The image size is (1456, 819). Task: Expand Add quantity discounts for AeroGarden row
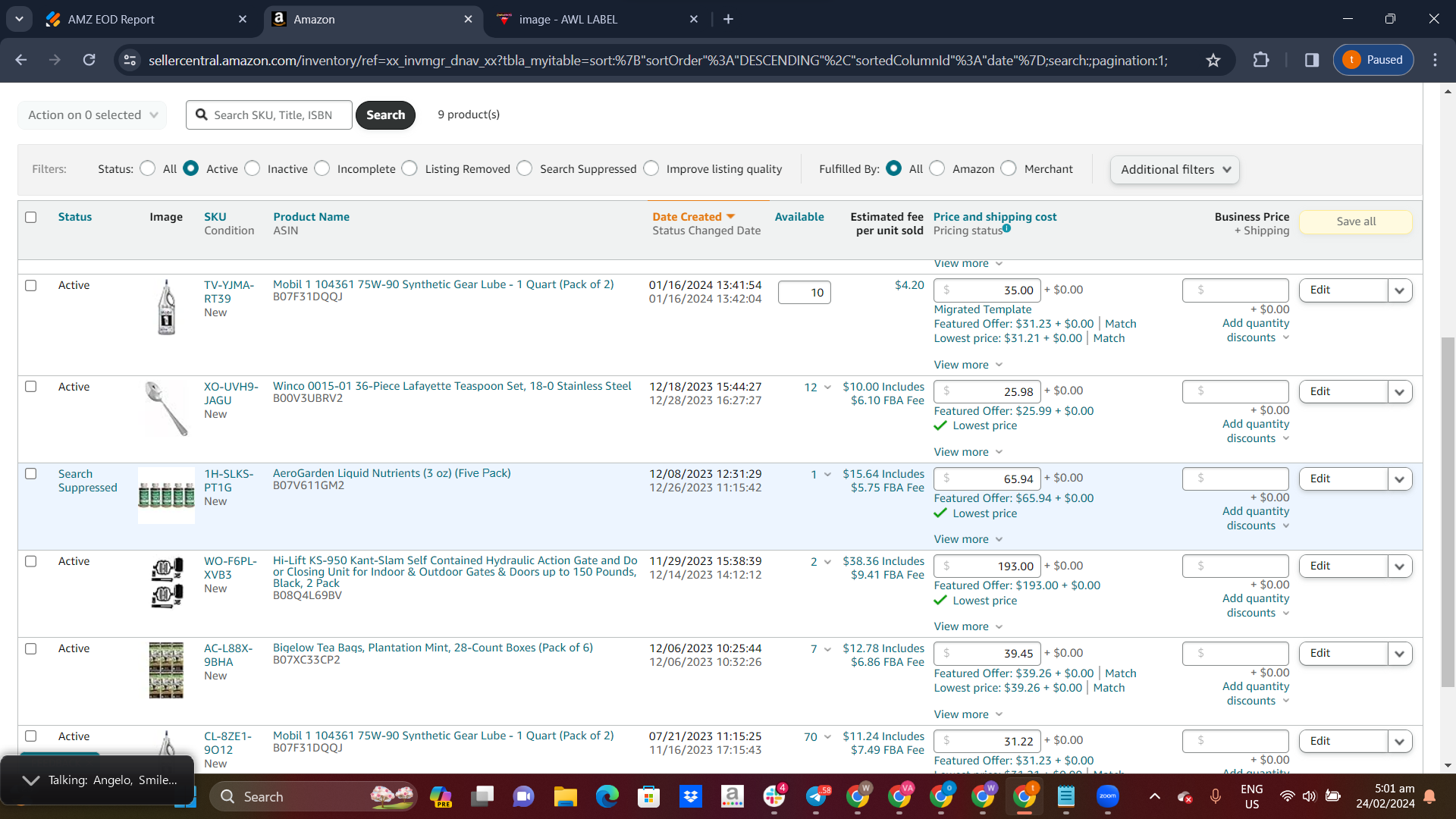[1257, 518]
